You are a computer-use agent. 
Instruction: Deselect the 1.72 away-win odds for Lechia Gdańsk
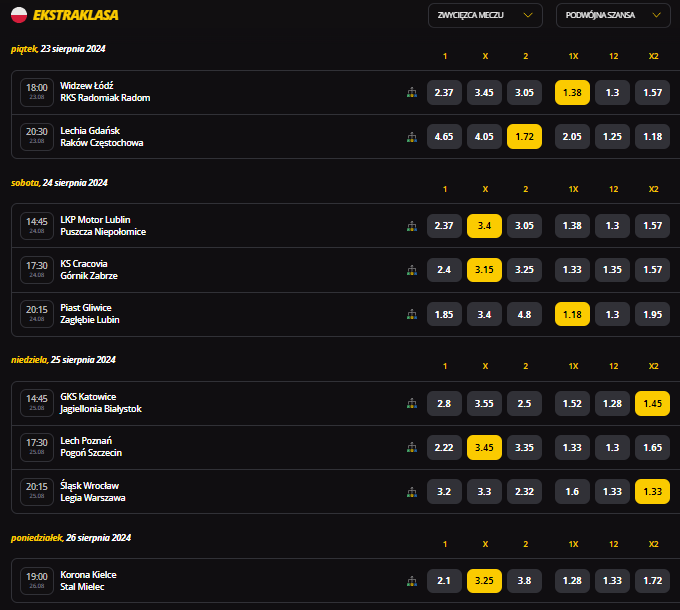(x=524, y=137)
